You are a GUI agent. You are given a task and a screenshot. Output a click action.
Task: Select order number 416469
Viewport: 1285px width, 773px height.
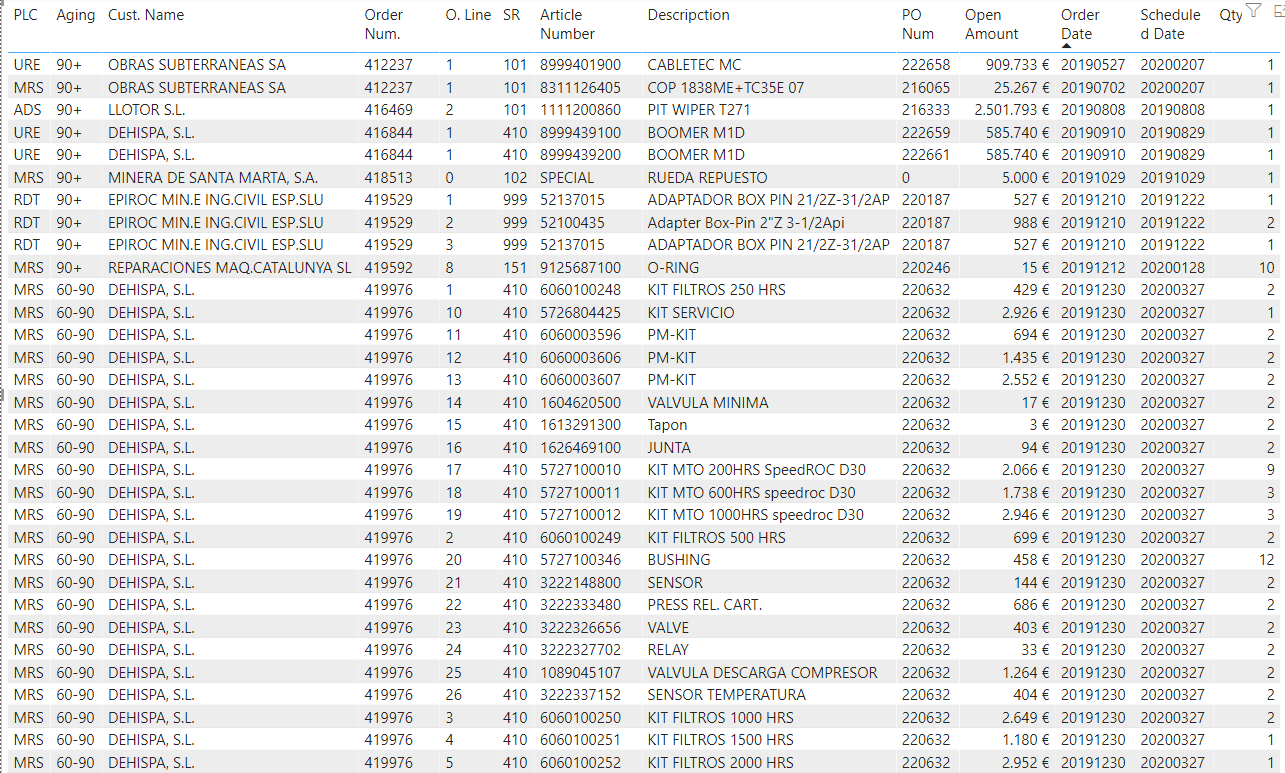(389, 110)
